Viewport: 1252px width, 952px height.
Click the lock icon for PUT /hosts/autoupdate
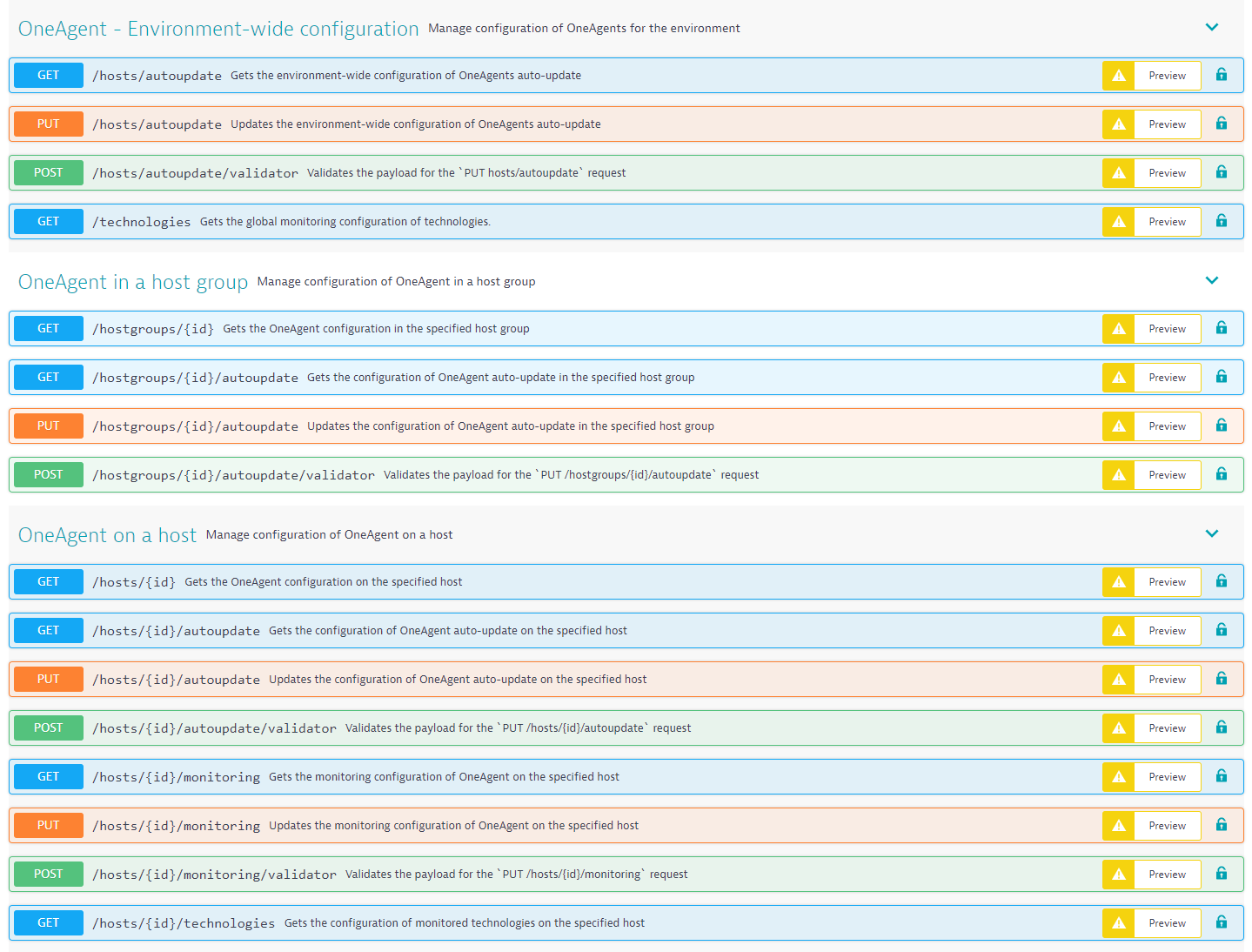[1222, 124]
